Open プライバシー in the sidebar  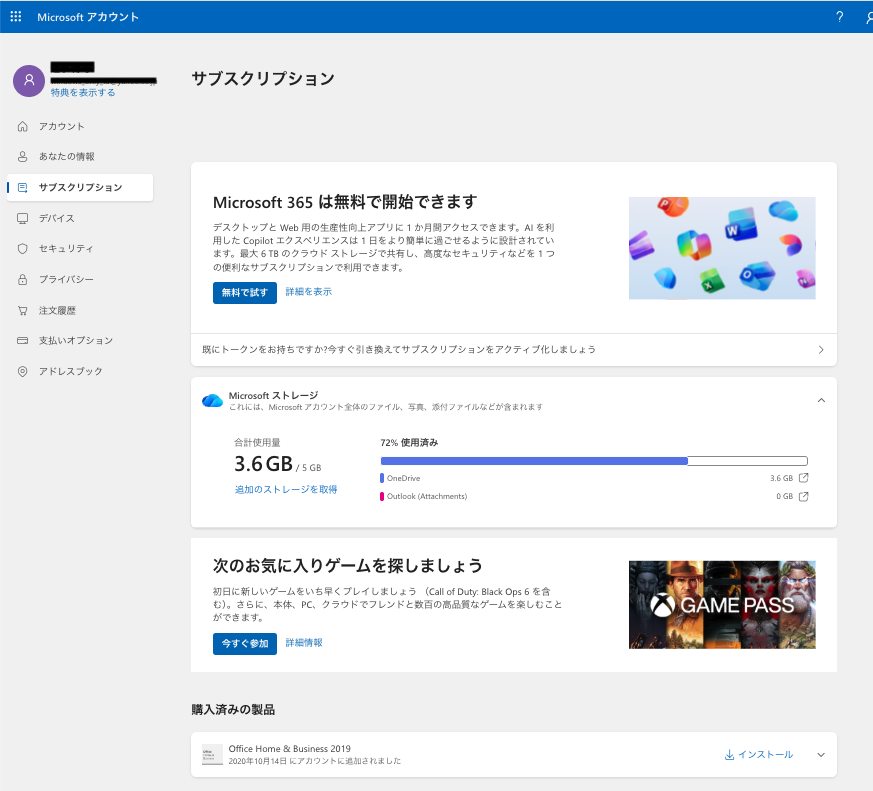click(x=66, y=279)
